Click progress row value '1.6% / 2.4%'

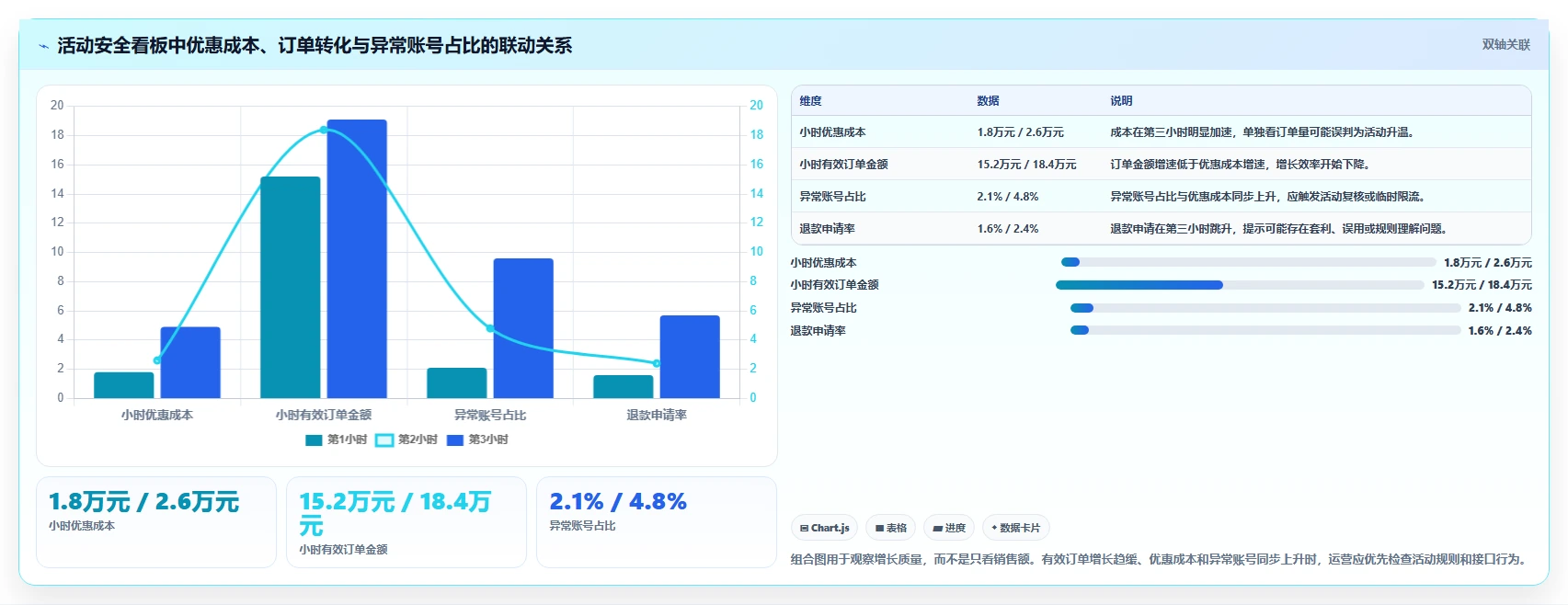click(1500, 331)
